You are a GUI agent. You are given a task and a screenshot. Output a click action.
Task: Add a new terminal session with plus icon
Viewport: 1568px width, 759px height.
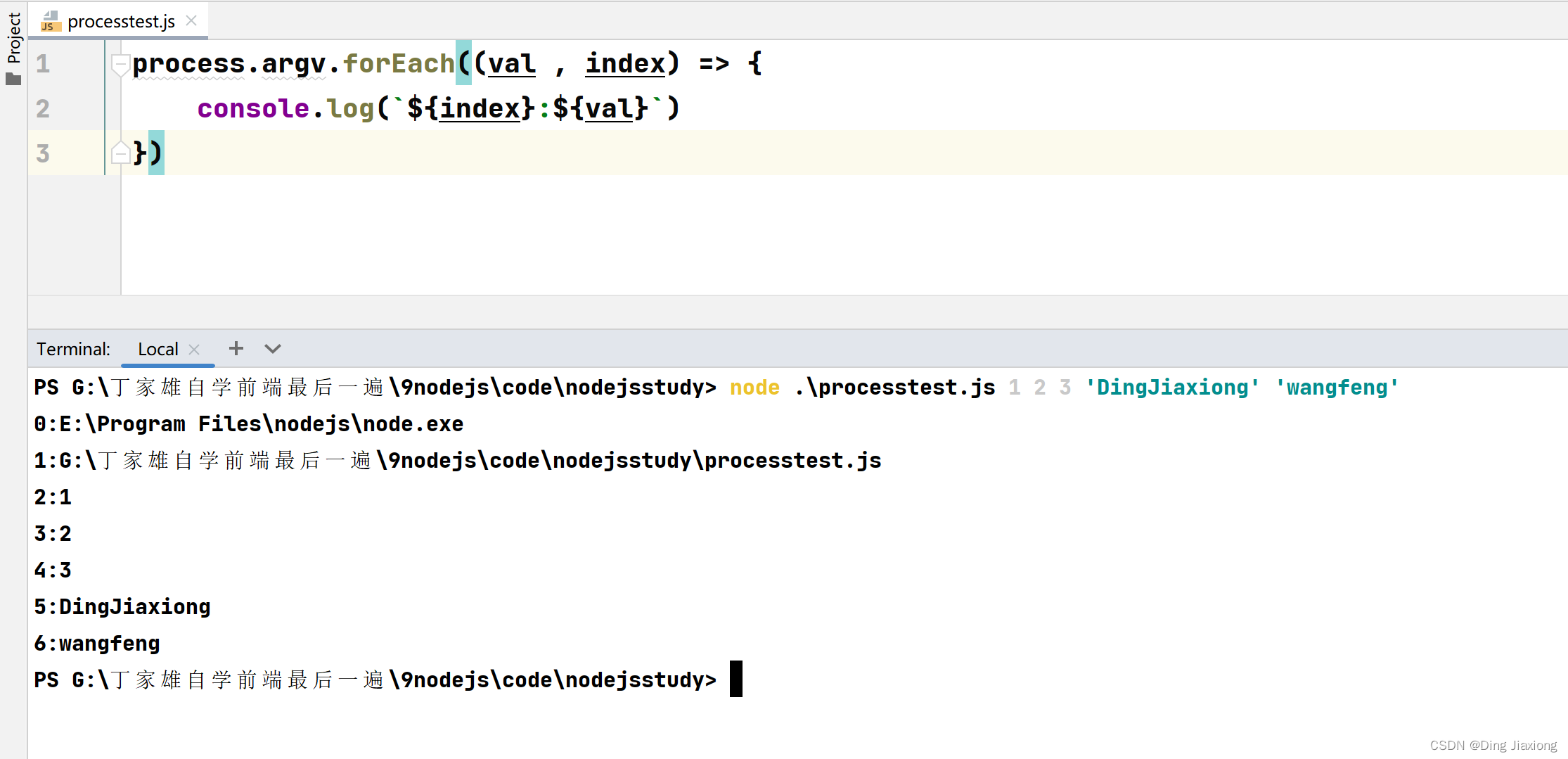236,348
